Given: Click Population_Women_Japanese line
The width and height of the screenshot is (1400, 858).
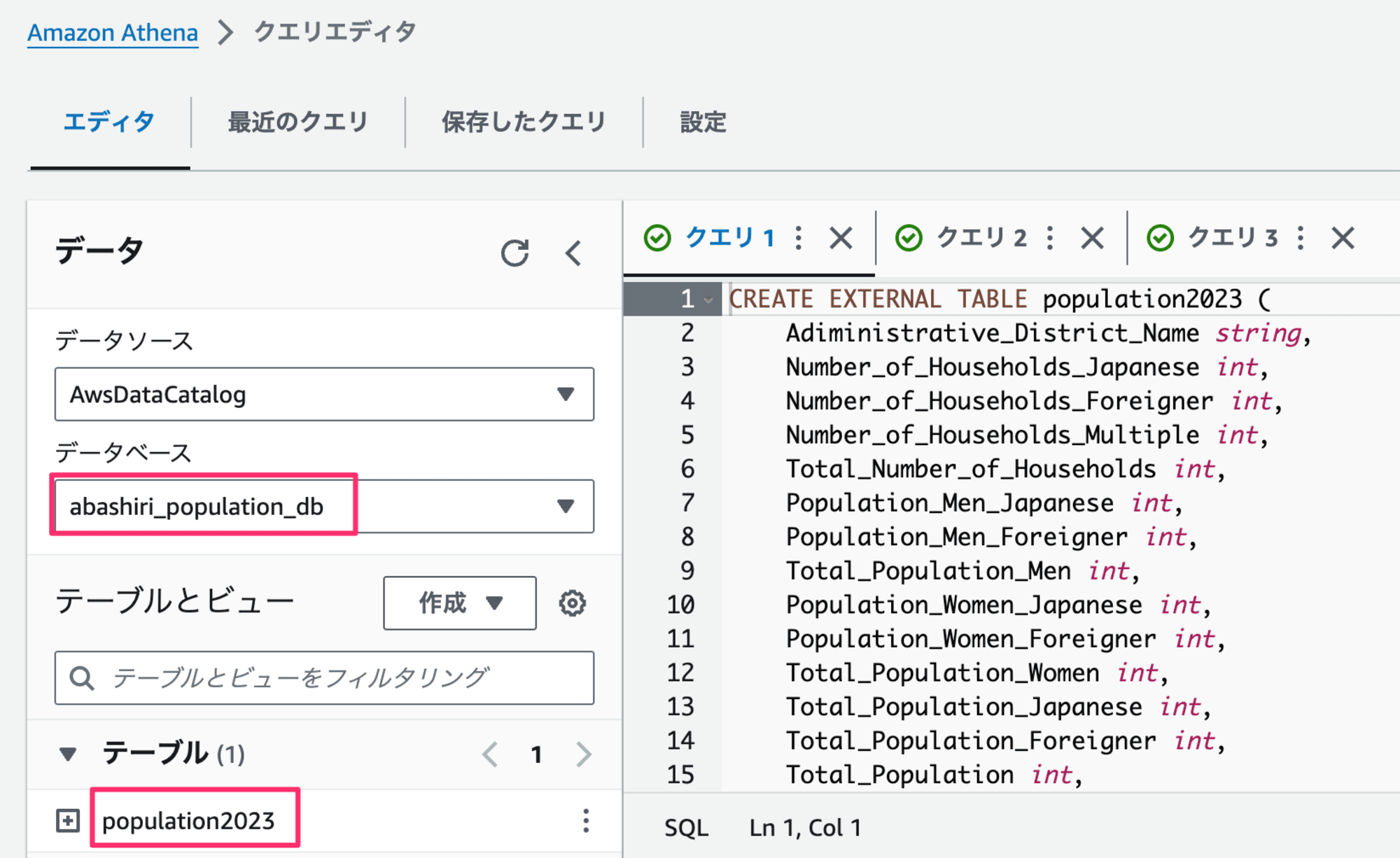Looking at the screenshot, I should pos(998,605).
